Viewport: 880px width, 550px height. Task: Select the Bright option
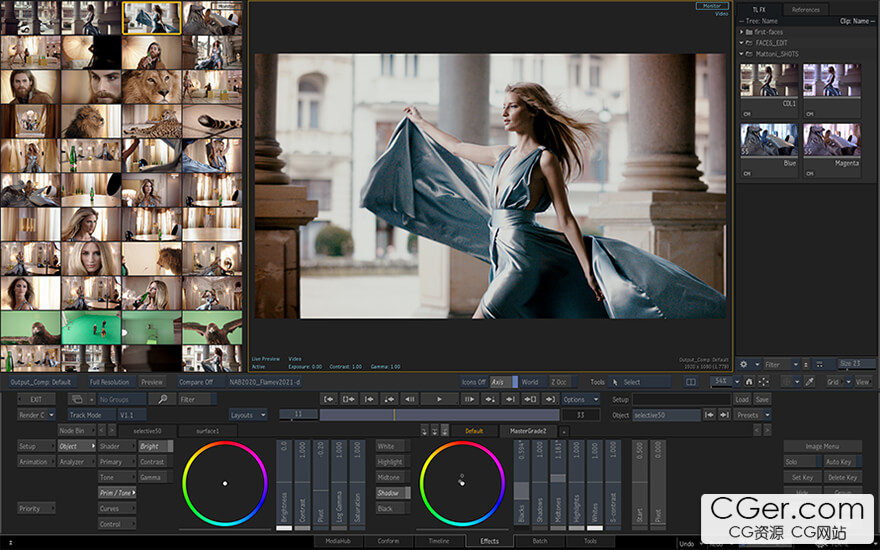tap(155, 446)
